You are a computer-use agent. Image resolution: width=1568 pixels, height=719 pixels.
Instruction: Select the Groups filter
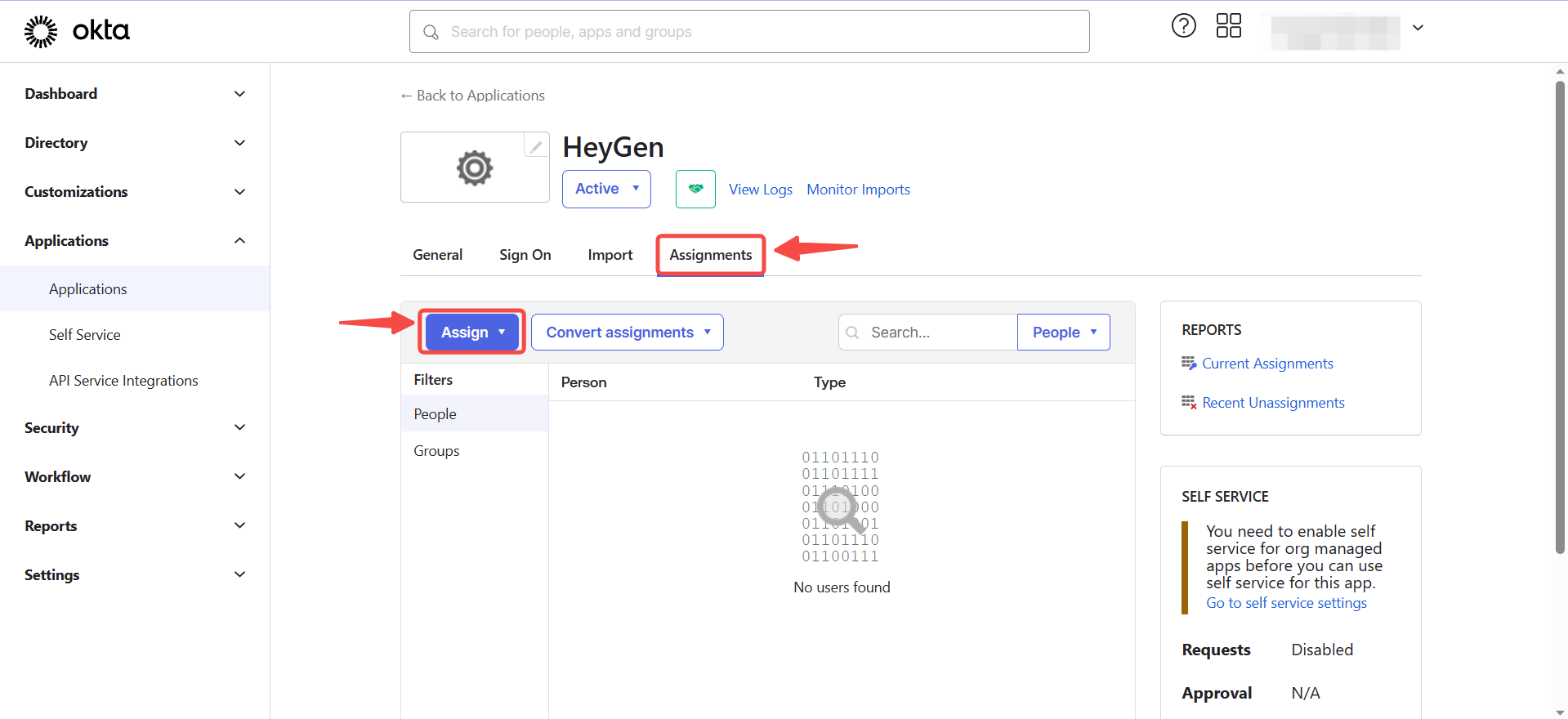coord(475,450)
